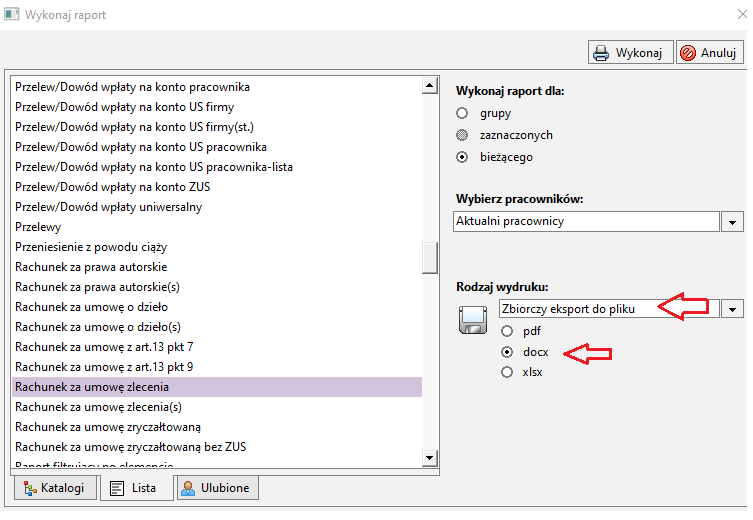Click the Wykonaj raport window icon
The width and height of the screenshot is (753, 520).
tap(12, 14)
